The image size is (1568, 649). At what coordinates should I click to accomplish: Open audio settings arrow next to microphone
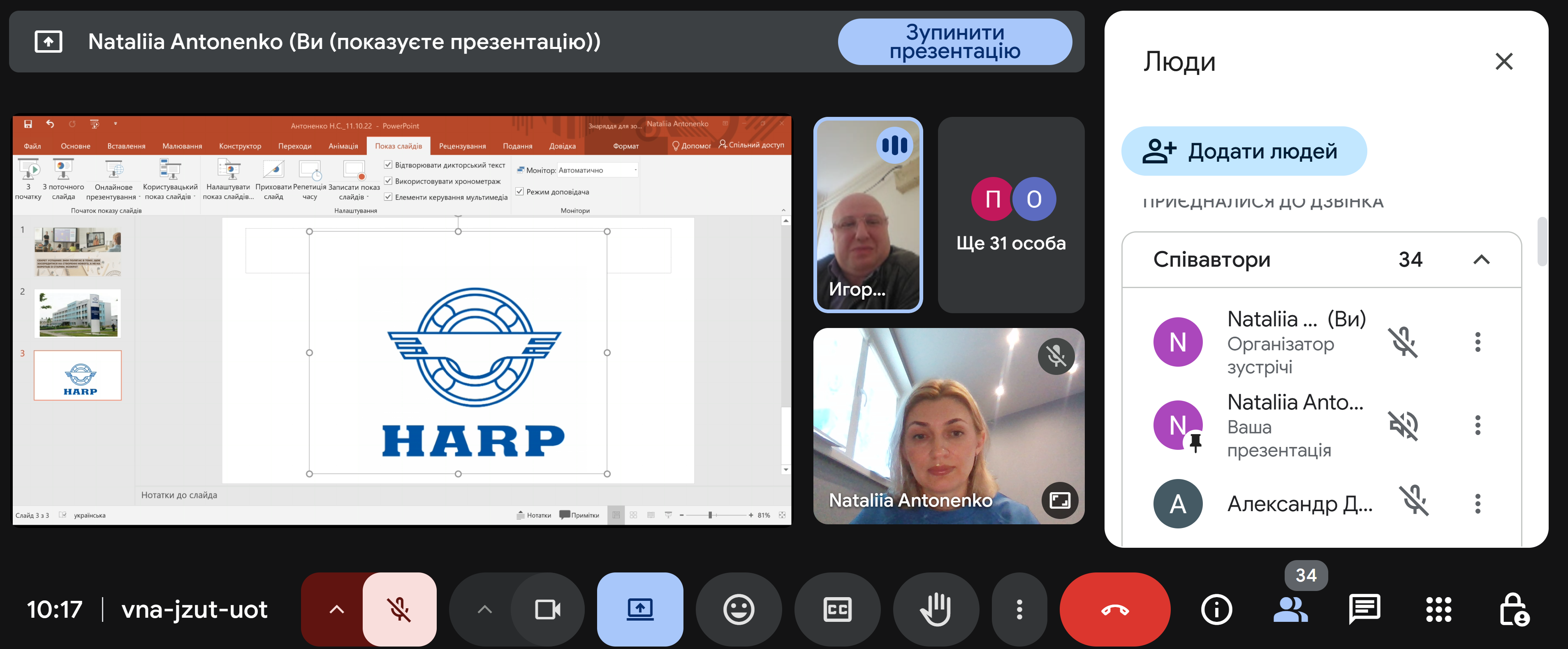pyautogui.click(x=336, y=609)
